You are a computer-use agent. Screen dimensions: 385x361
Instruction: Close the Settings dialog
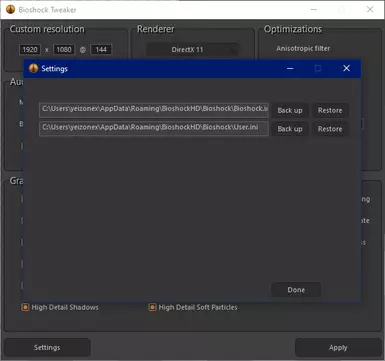346,68
